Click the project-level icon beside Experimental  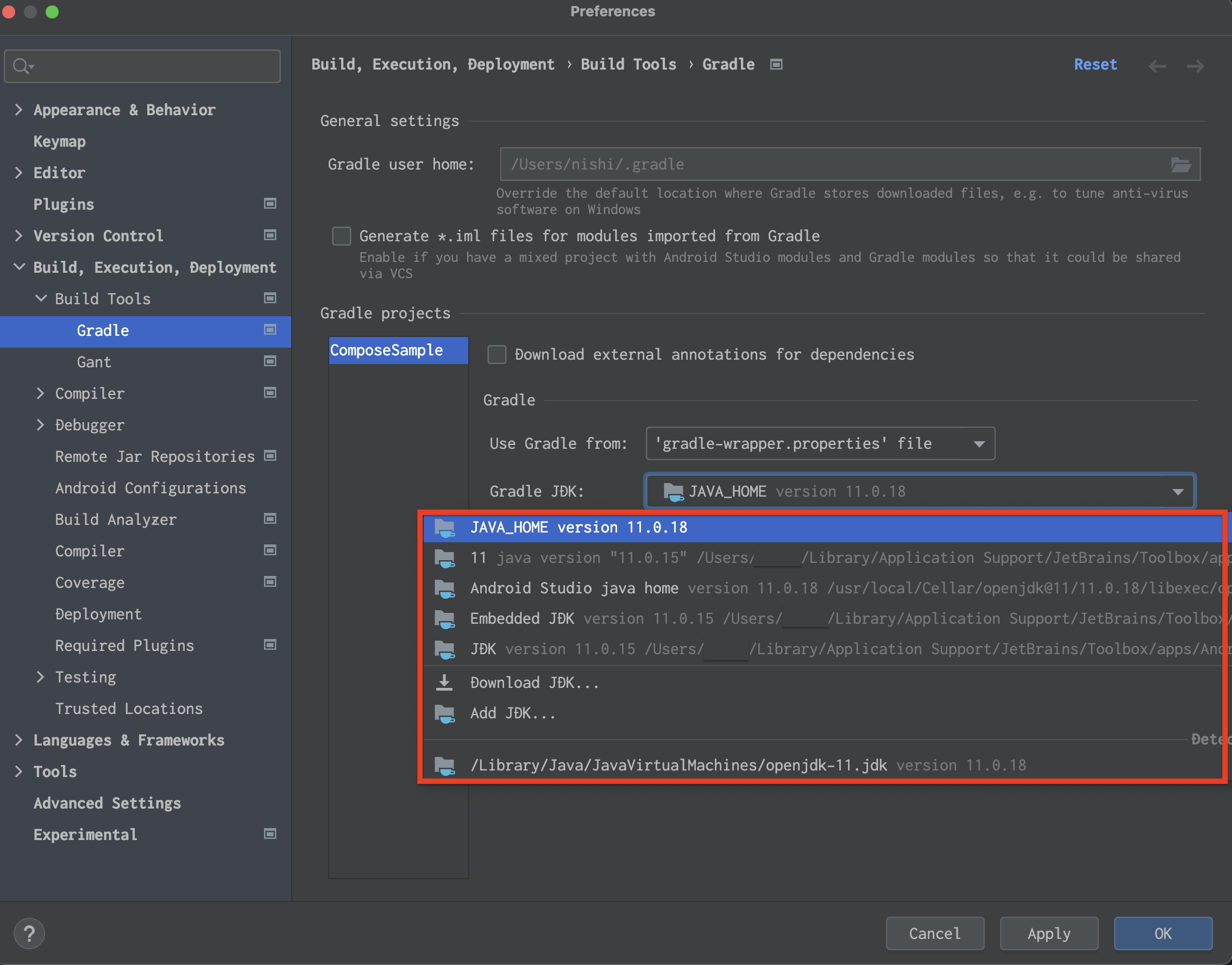[x=270, y=835]
